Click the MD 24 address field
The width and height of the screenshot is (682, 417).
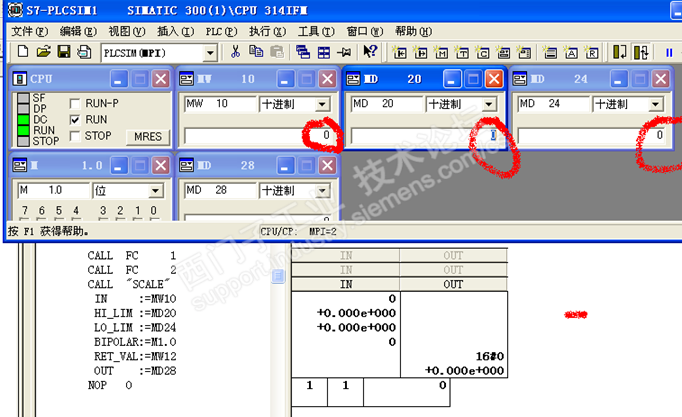point(554,104)
